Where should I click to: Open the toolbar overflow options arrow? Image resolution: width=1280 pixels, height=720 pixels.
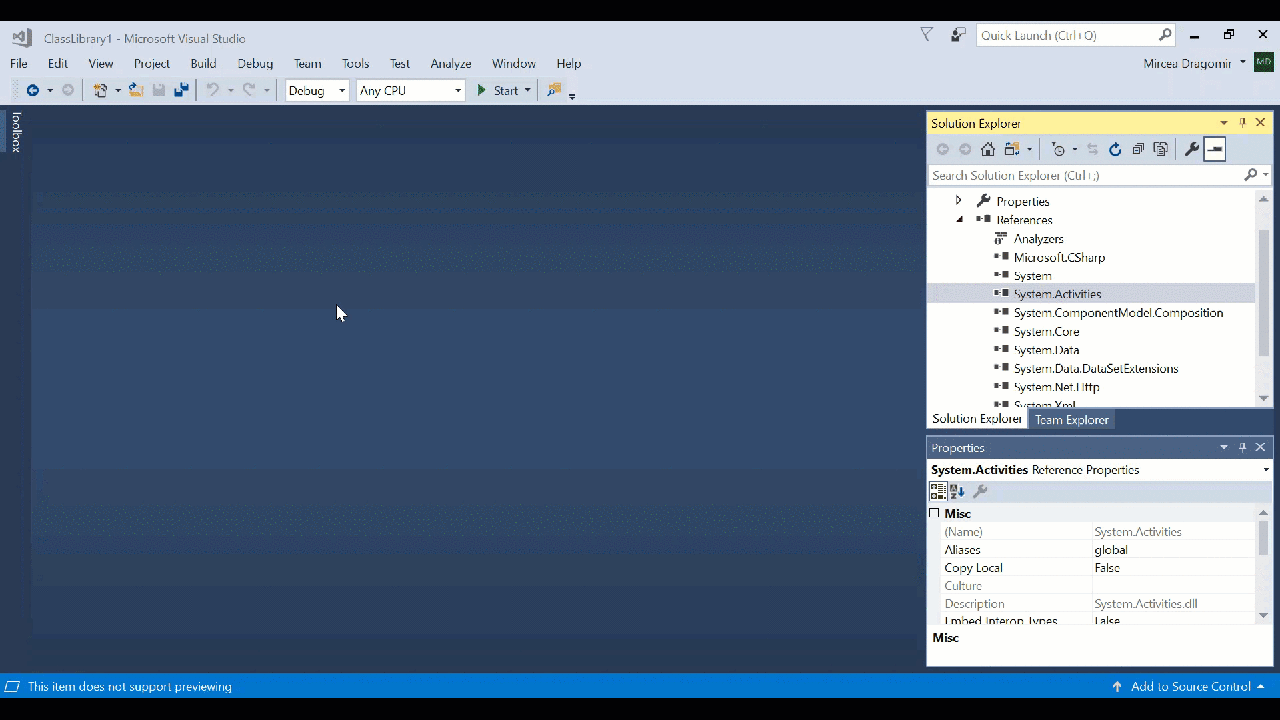tap(572, 96)
